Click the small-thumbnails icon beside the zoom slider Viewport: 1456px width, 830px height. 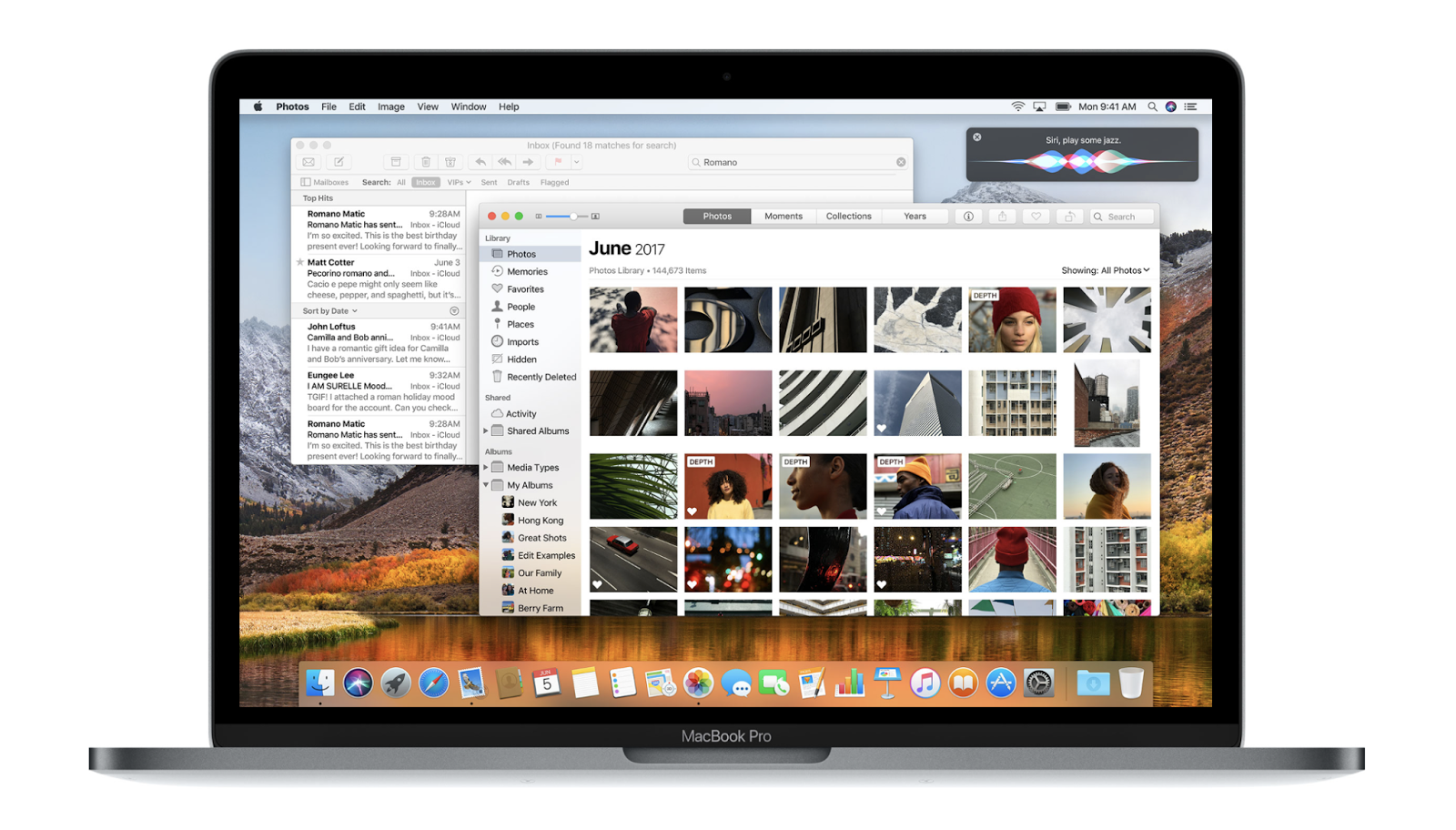click(539, 217)
